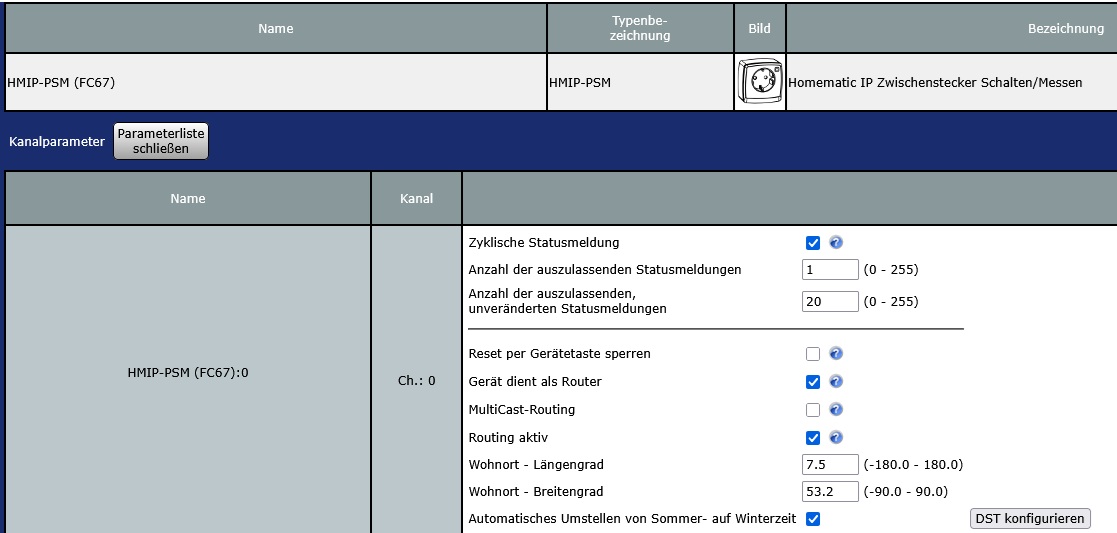Select the Wohnort Breitengrad input field
The width and height of the screenshot is (1117, 533).
(x=830, y=492)
